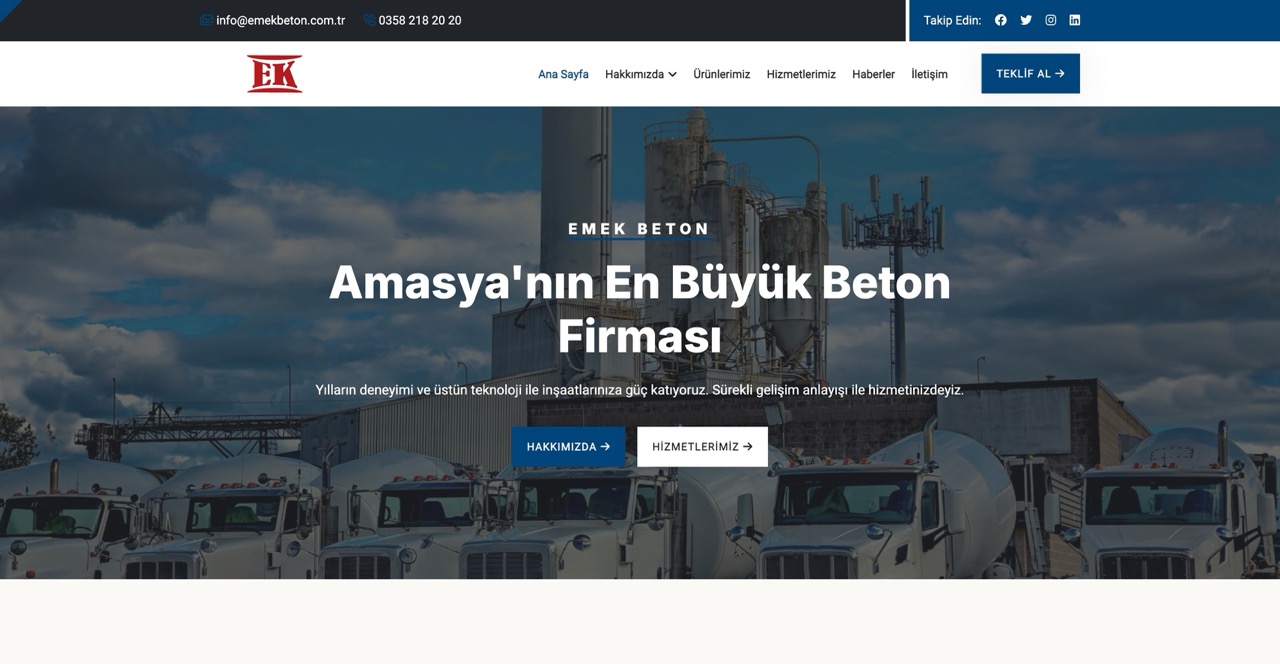
Task: Click the EK company logo
Action: 274,73
